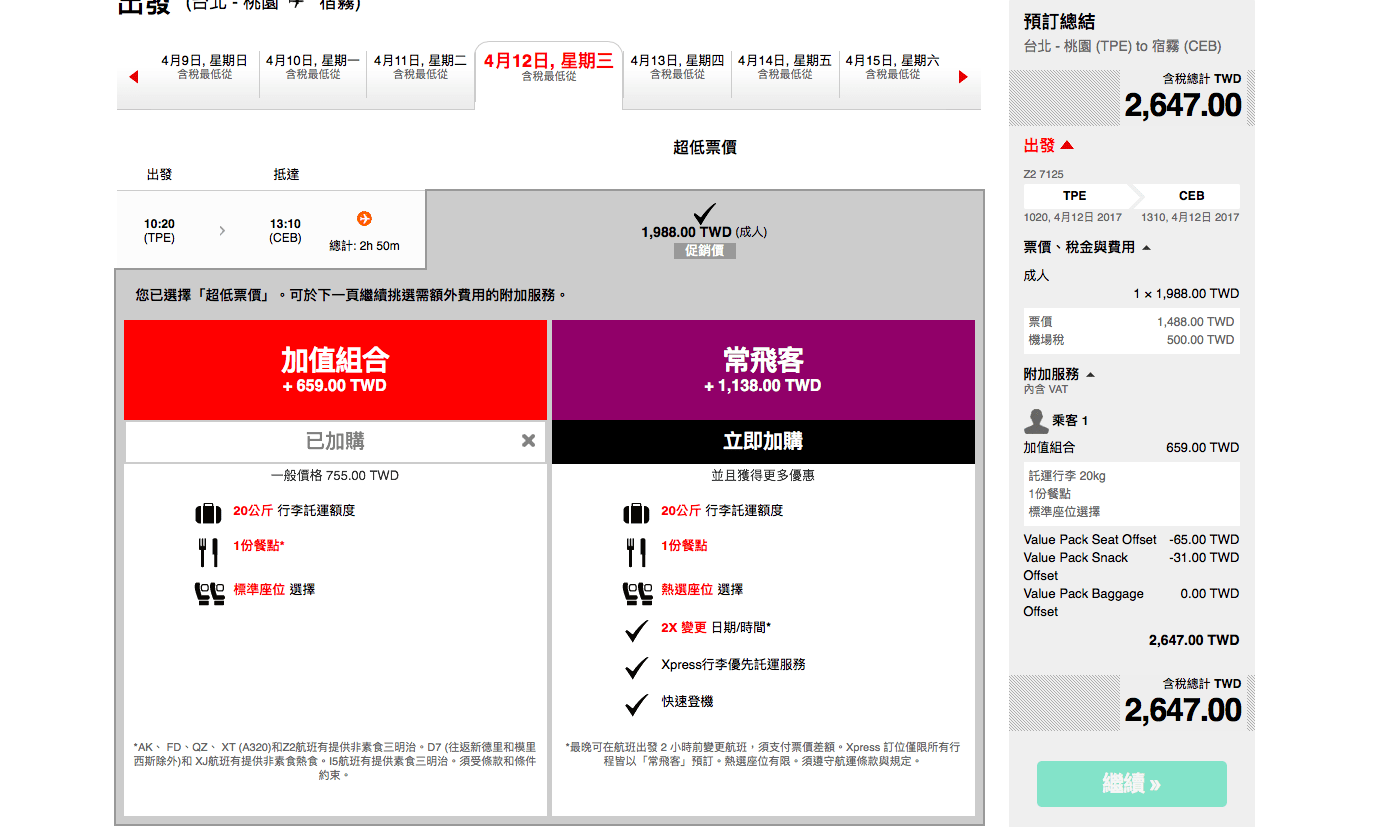Click the 立即加購 button for 常飛客

[763, 442]
